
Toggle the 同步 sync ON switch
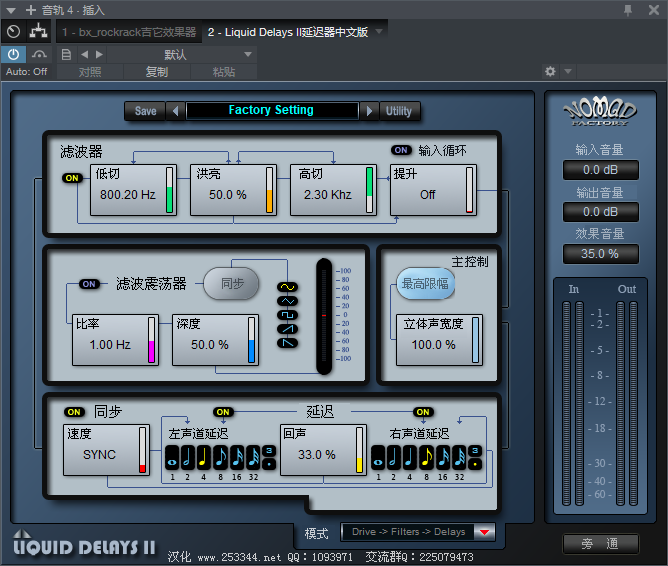click(74, 412)
